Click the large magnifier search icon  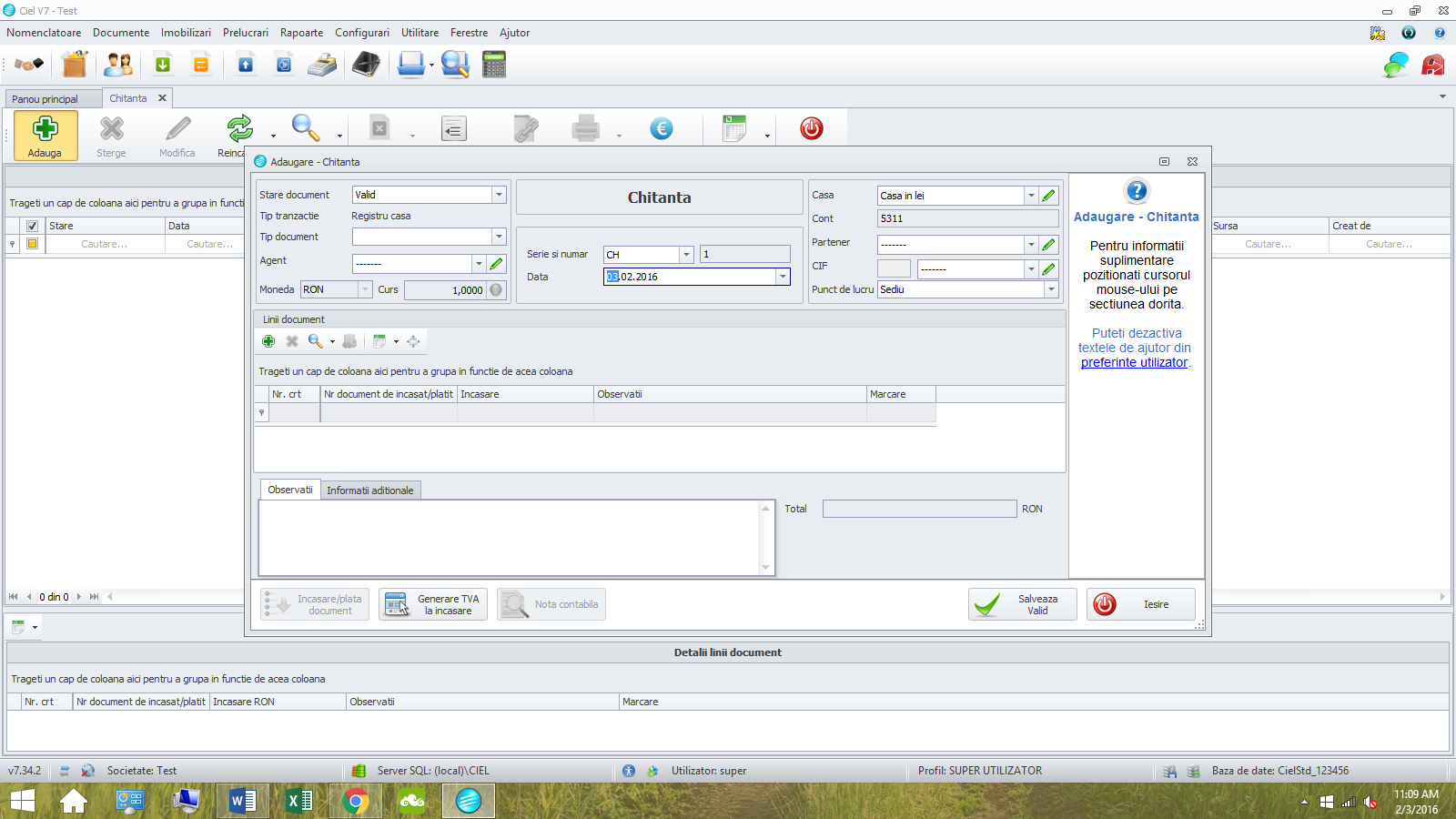point(306,128)
